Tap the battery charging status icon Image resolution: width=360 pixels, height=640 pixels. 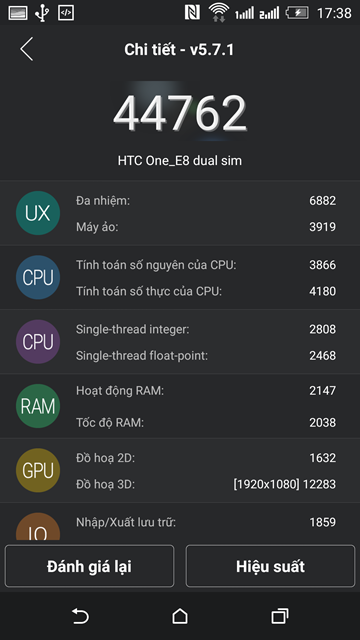tap(297, 12)
